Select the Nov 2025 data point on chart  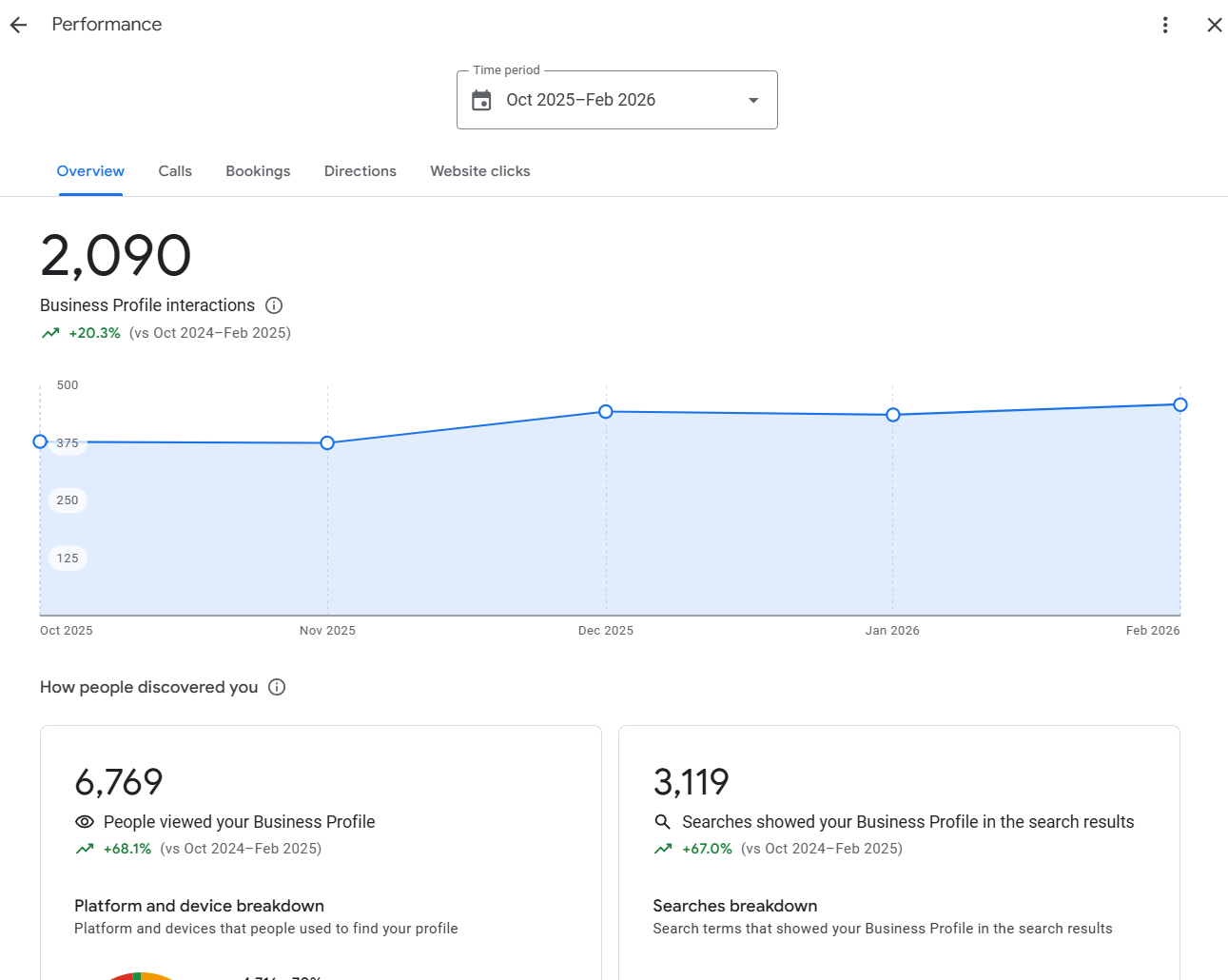327,443
